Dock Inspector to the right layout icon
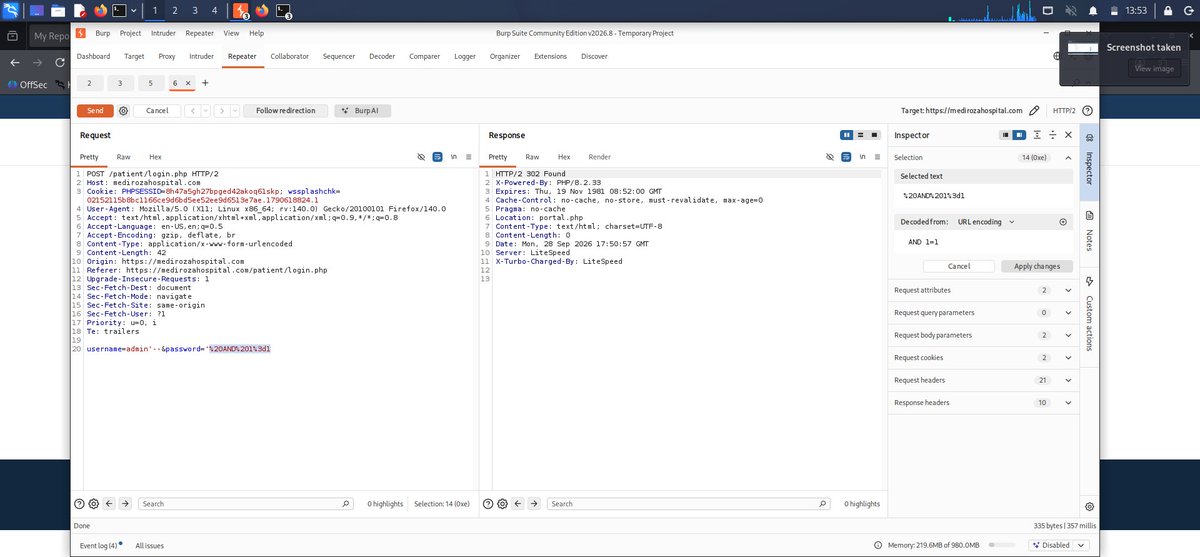The image size is (1200, 557). coord(1019,135)
